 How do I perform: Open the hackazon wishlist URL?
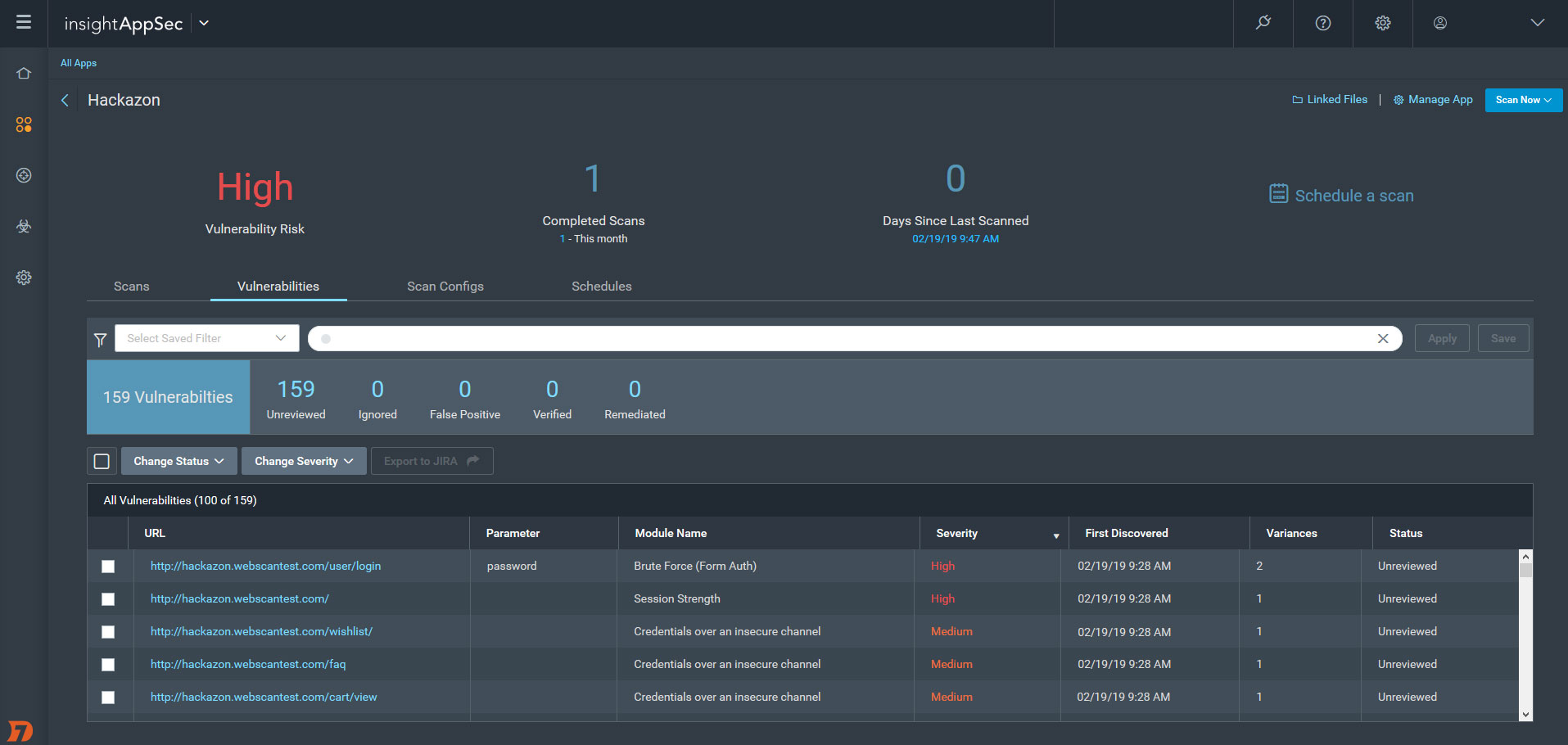click(261, 631)
